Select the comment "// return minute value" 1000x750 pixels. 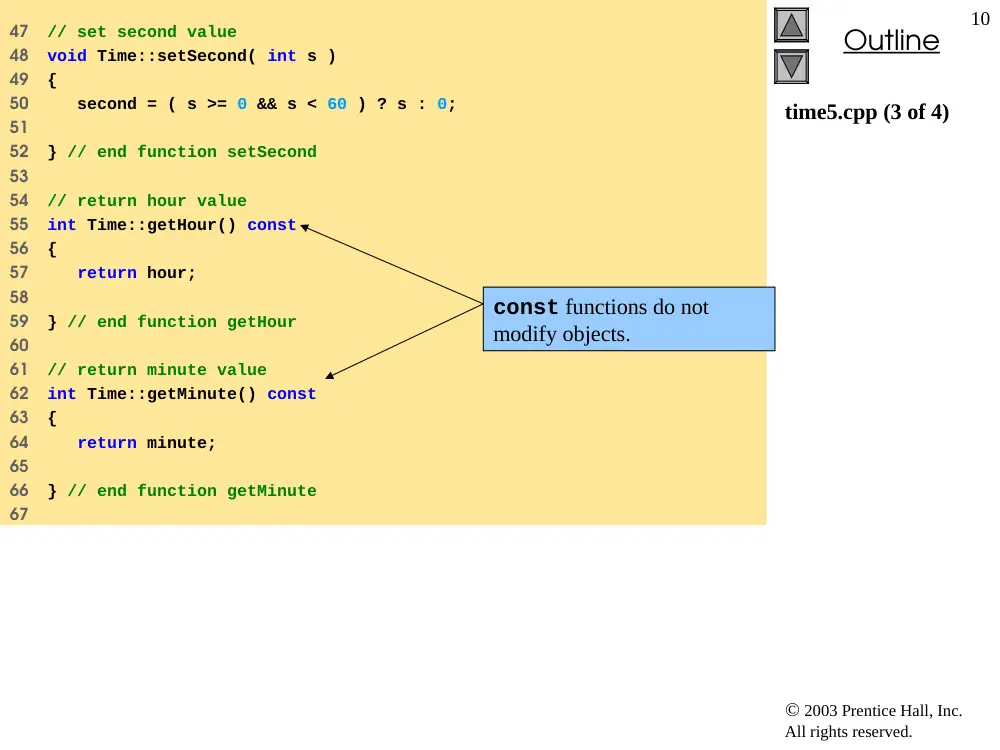[x=157, y=370]
